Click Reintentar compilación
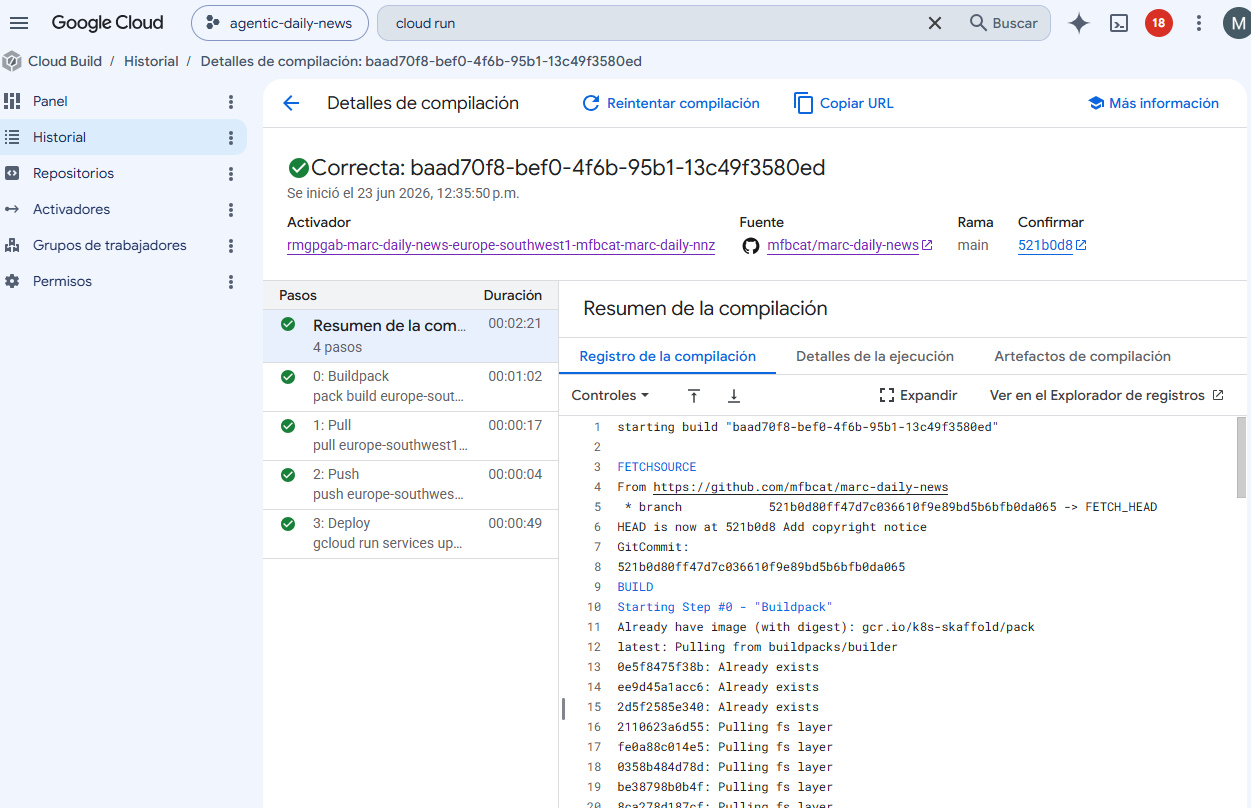Viewport: 1251px width, 808px height. pyautogui.click(x=671, y=103)
